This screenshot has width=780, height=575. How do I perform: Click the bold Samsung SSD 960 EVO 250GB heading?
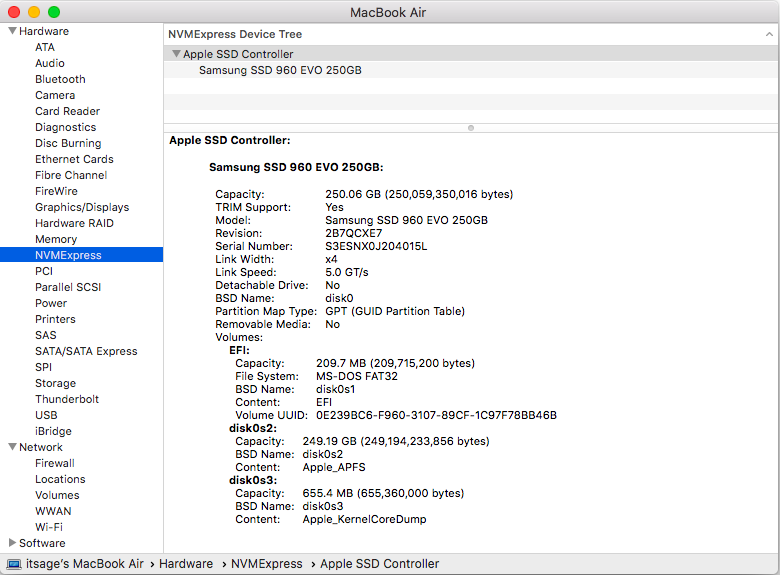(296, 168)
